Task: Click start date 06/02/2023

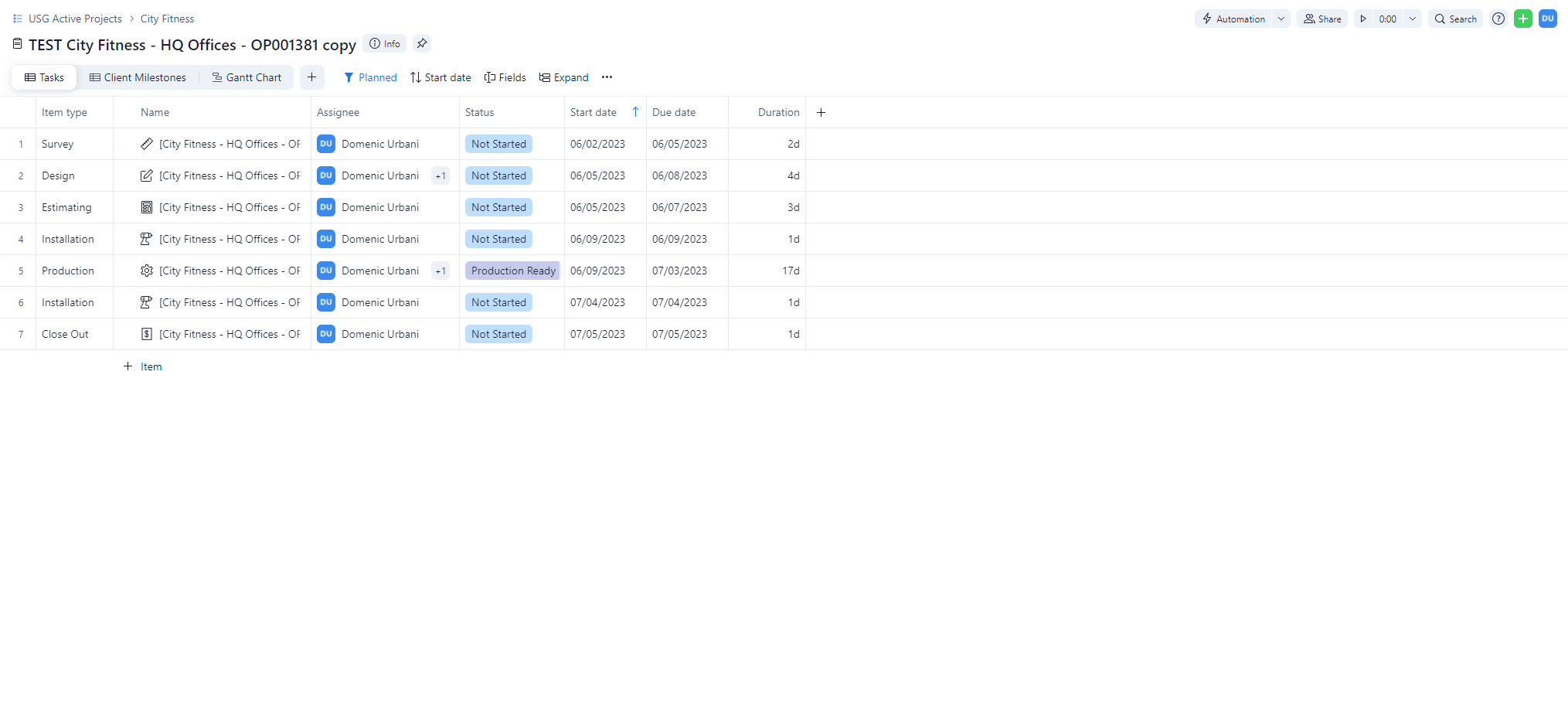Action: tap(597, 144)
